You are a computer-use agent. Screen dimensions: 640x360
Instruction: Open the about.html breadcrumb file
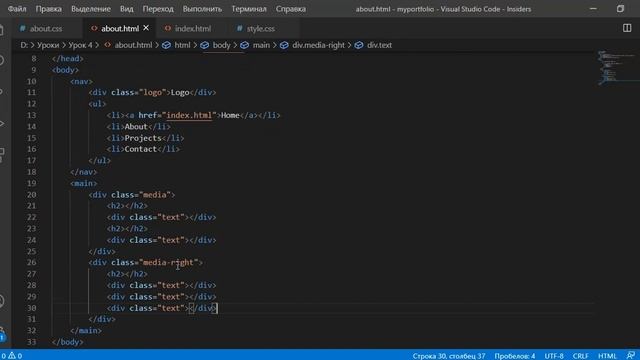tap(133, 45)
